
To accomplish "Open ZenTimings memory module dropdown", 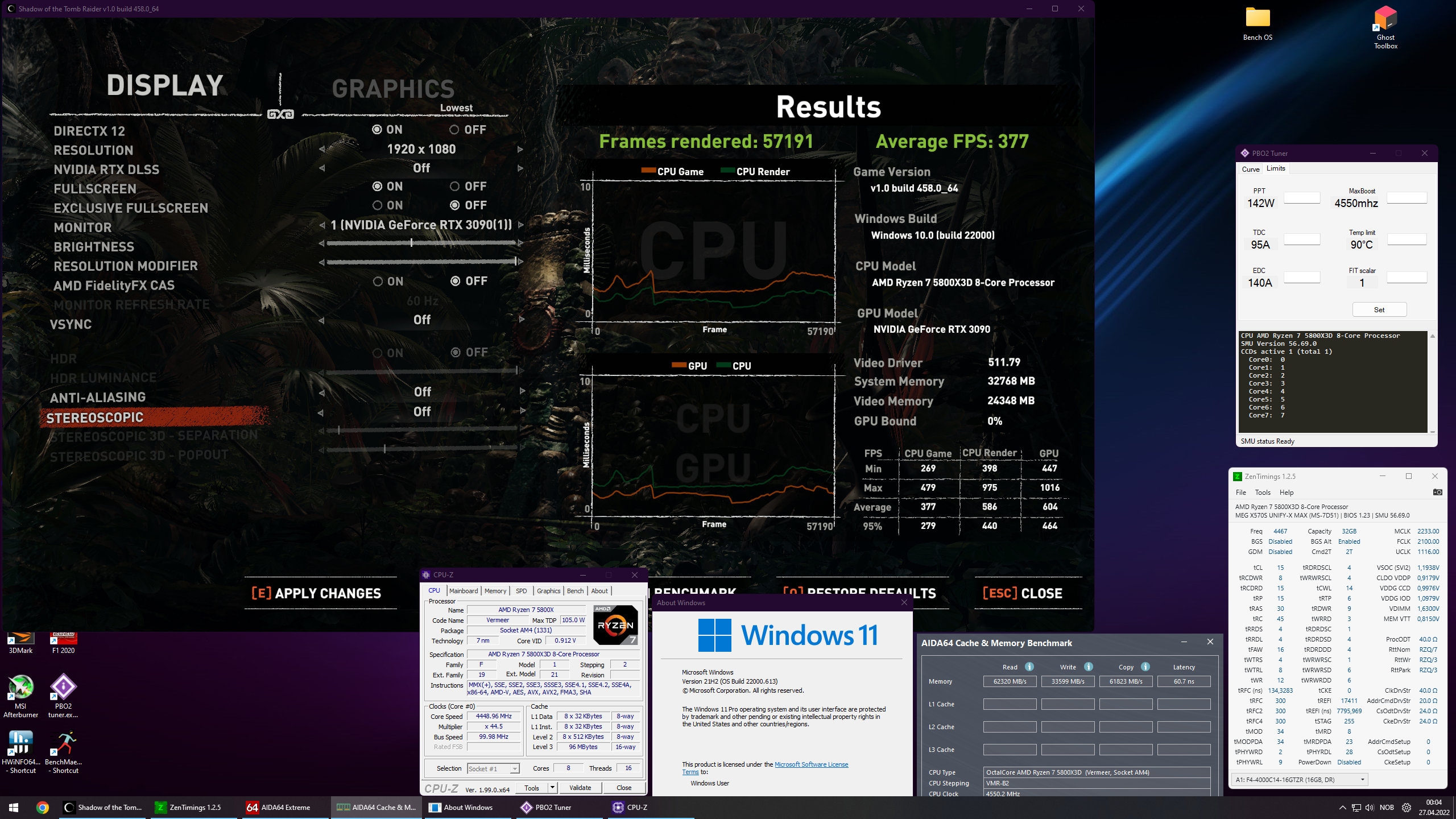I will click(1300, 780).
